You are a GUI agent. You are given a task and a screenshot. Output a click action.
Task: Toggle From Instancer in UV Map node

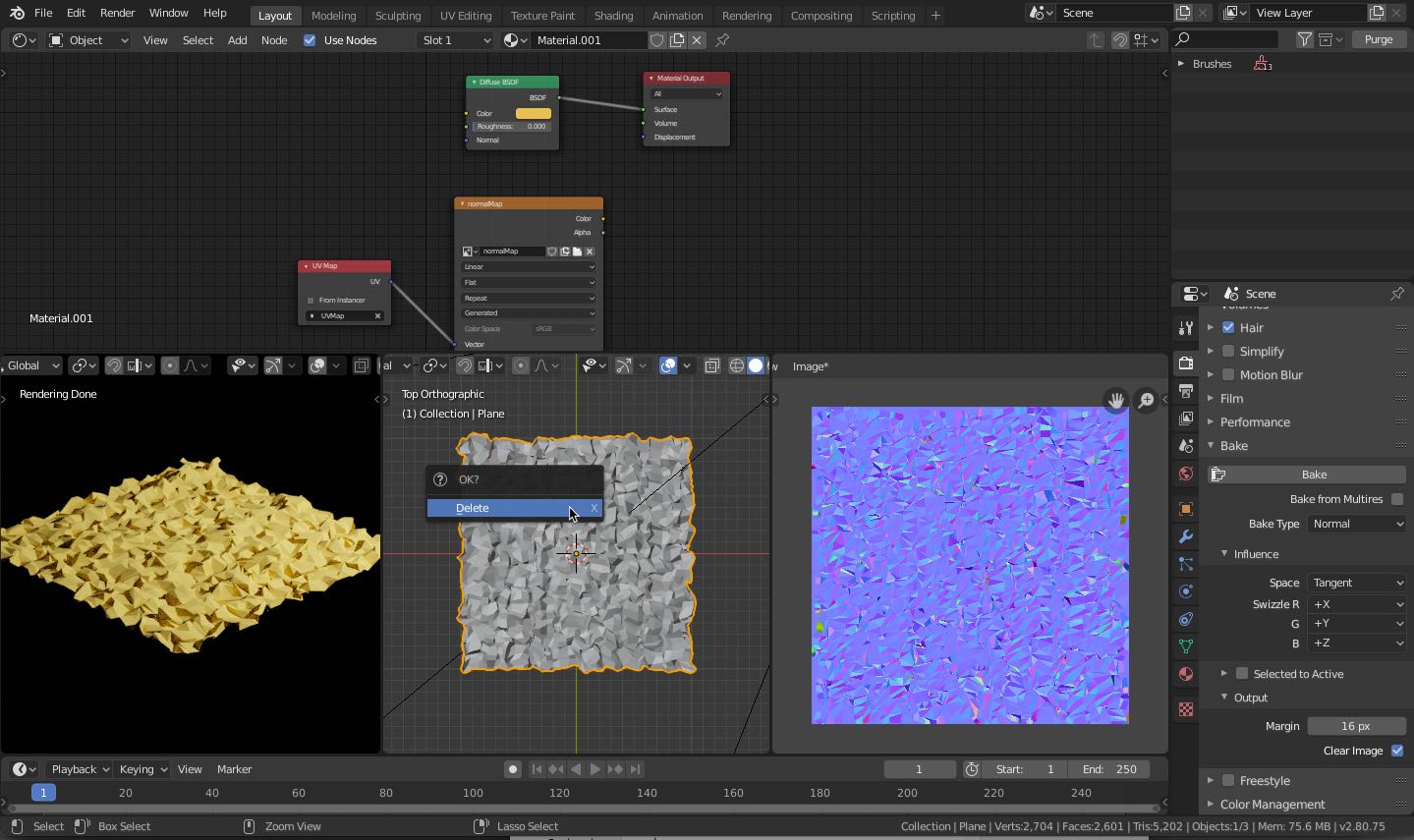click(x=311, y=301)
